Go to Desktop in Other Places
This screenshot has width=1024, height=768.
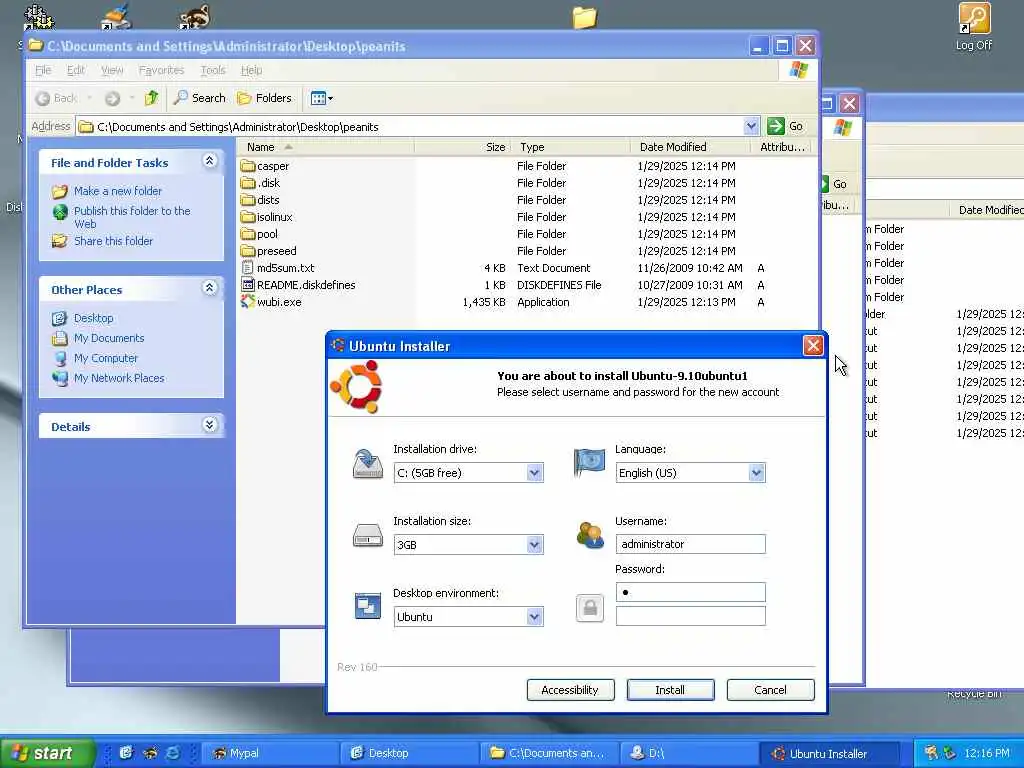93,318
